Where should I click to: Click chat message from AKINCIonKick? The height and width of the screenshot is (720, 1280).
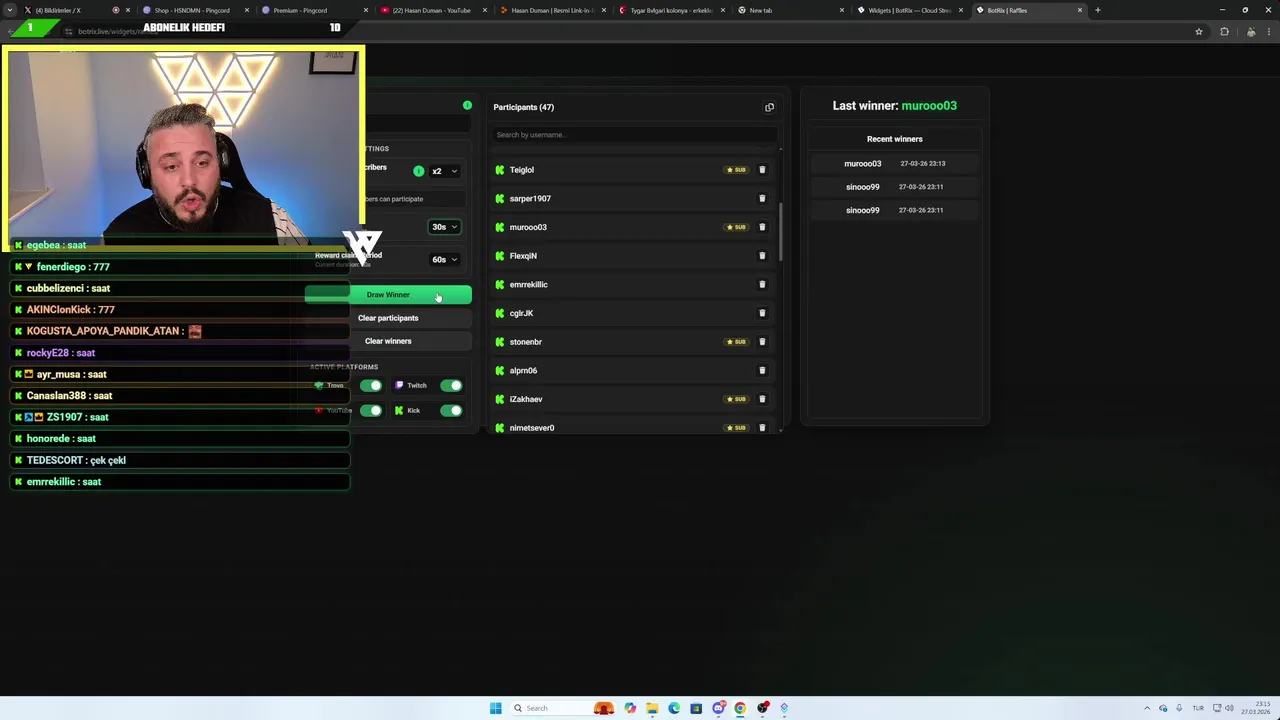180,310
